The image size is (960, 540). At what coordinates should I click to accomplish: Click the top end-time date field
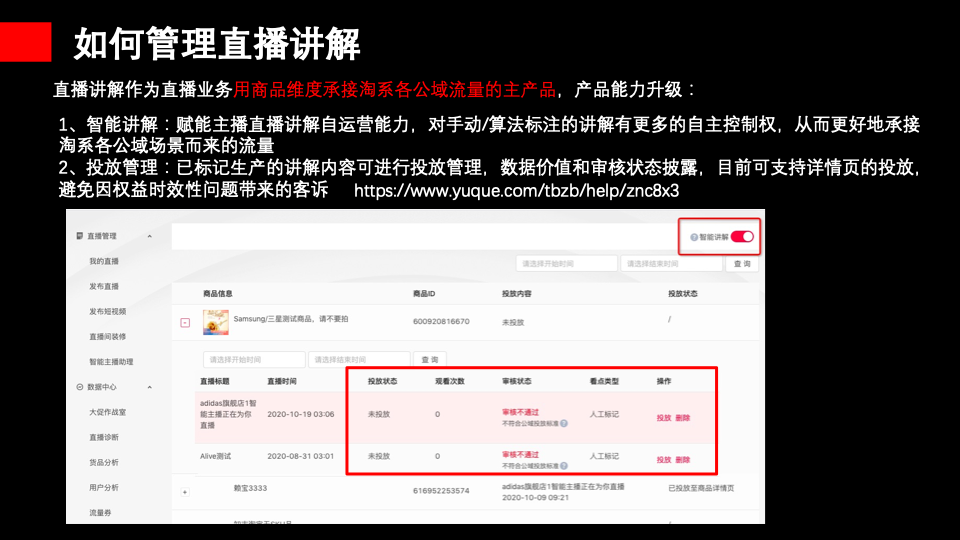pos(671,264)
